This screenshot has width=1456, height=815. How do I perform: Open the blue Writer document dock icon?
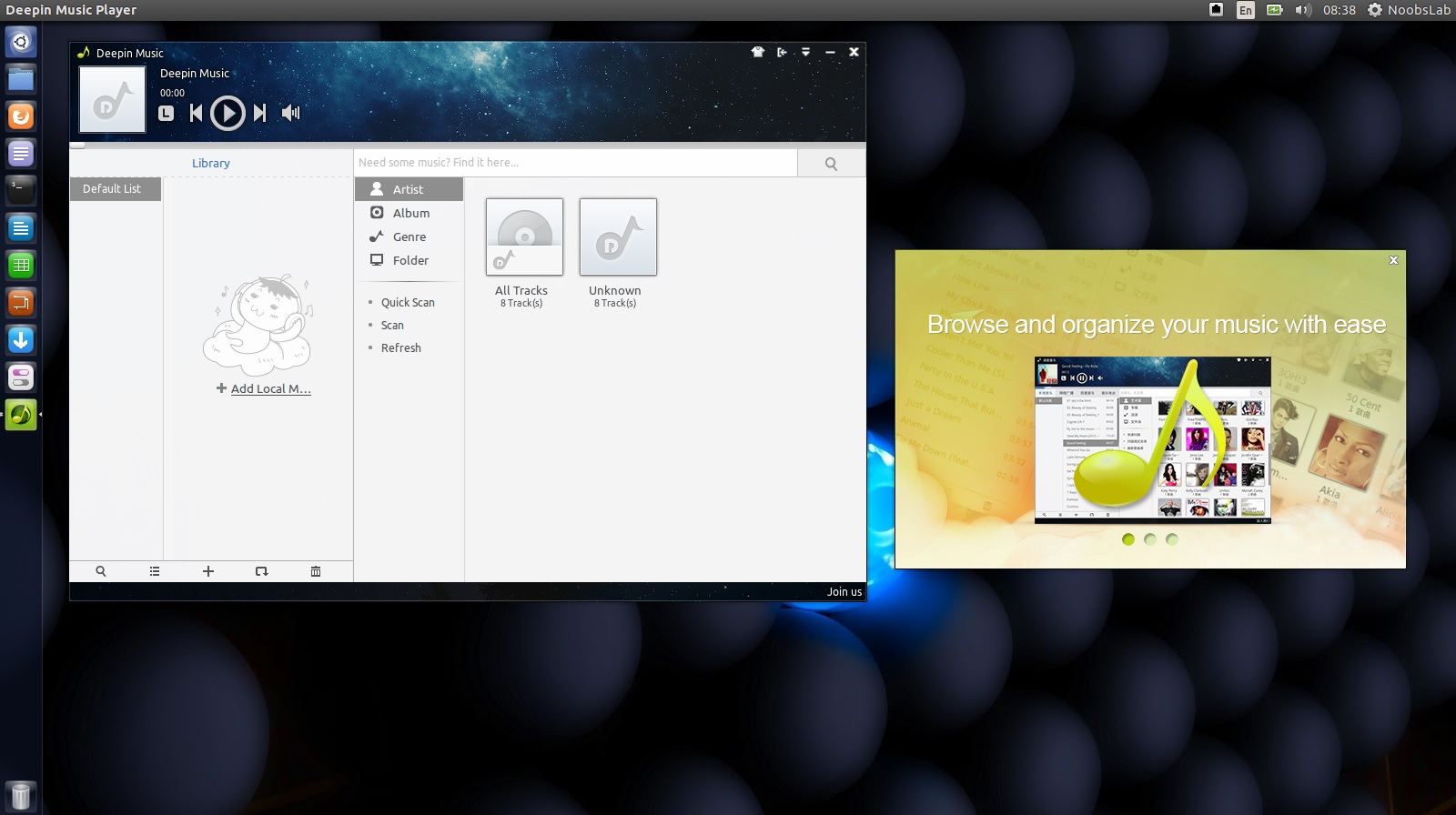21,228
